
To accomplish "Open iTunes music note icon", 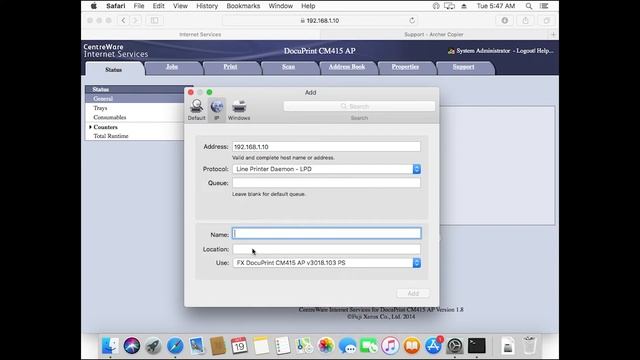I will [390, 346].
